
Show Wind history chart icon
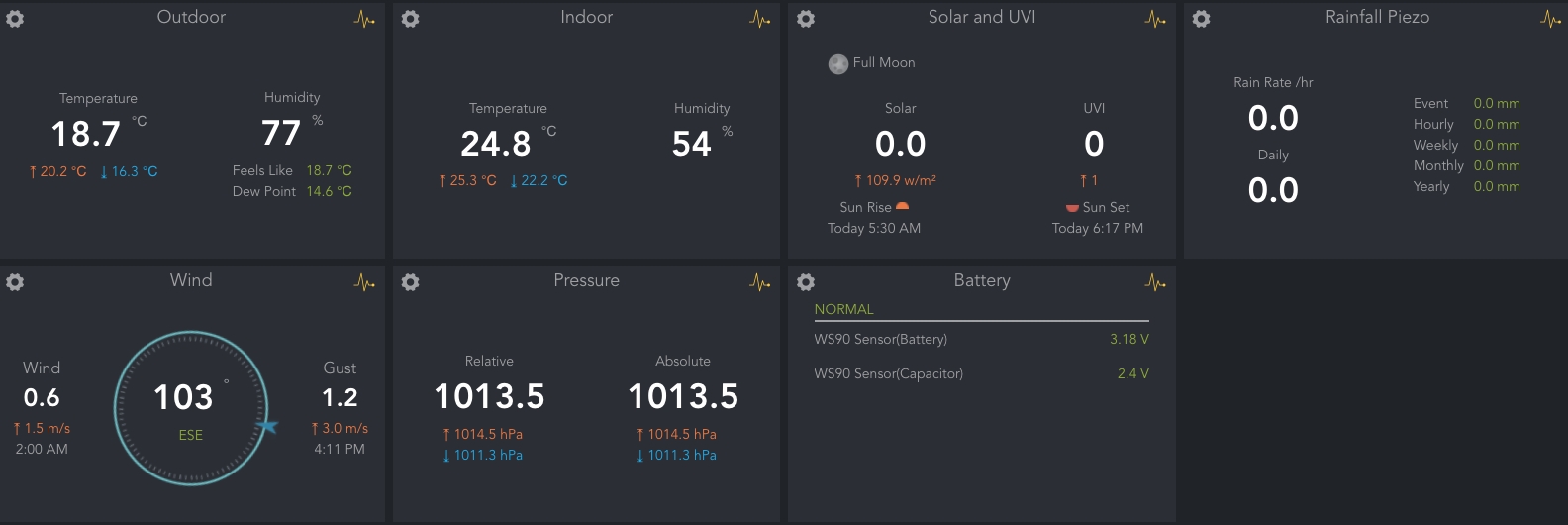point(364,282)
